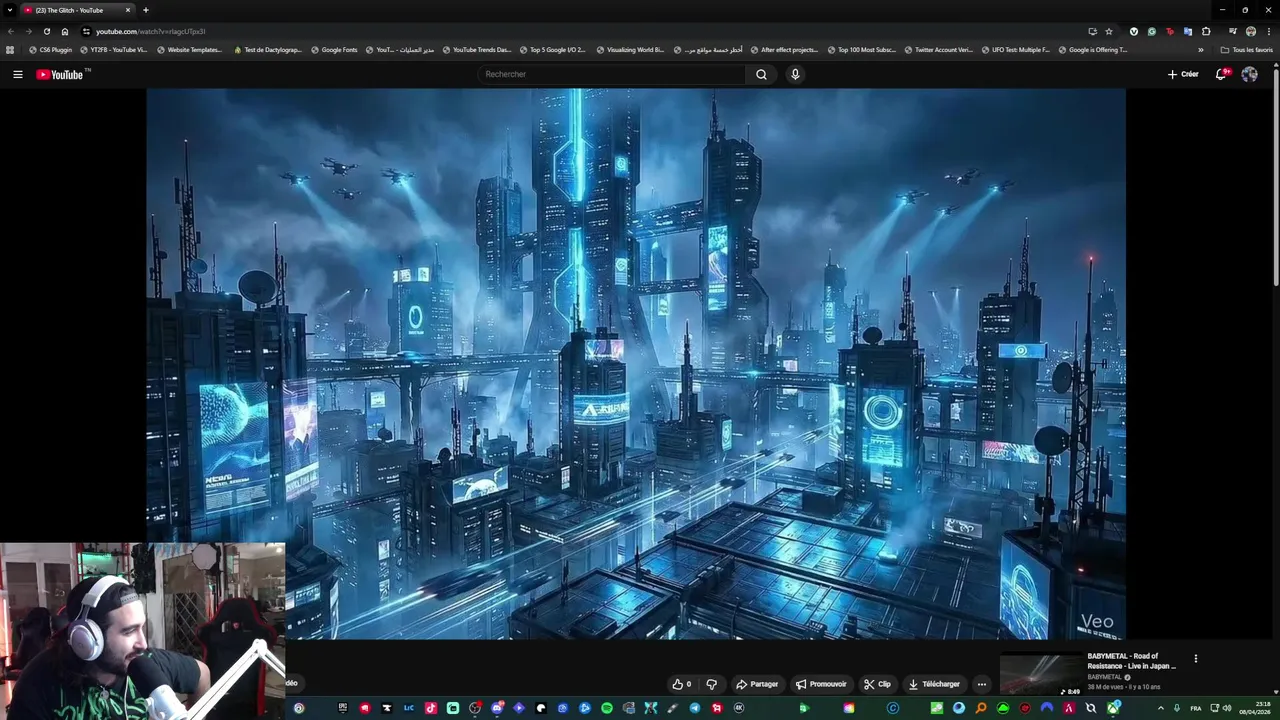Screen dimensions: 1280x720
Task: View site information icon beside the URL
Action: click(86, 31)
